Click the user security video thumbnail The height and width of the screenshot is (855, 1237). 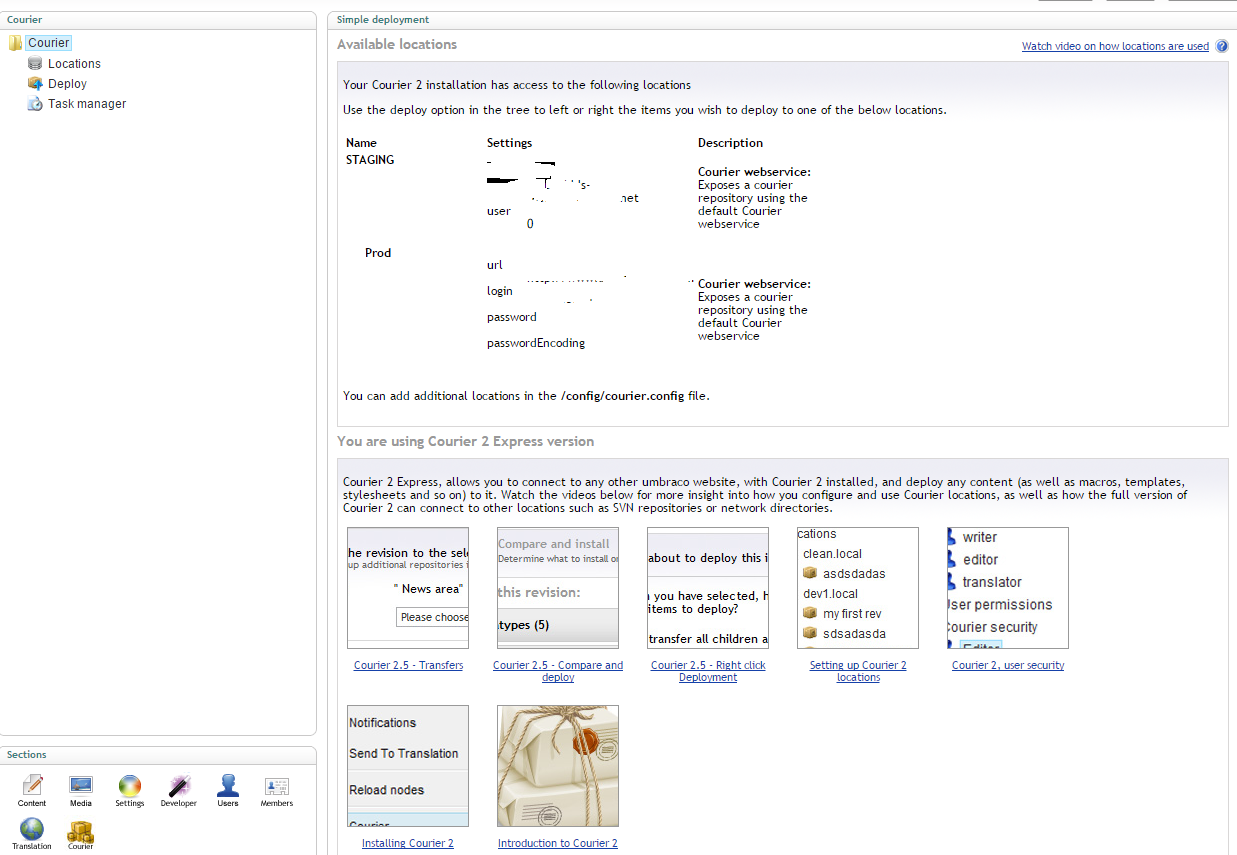(x=1008, y=588)
